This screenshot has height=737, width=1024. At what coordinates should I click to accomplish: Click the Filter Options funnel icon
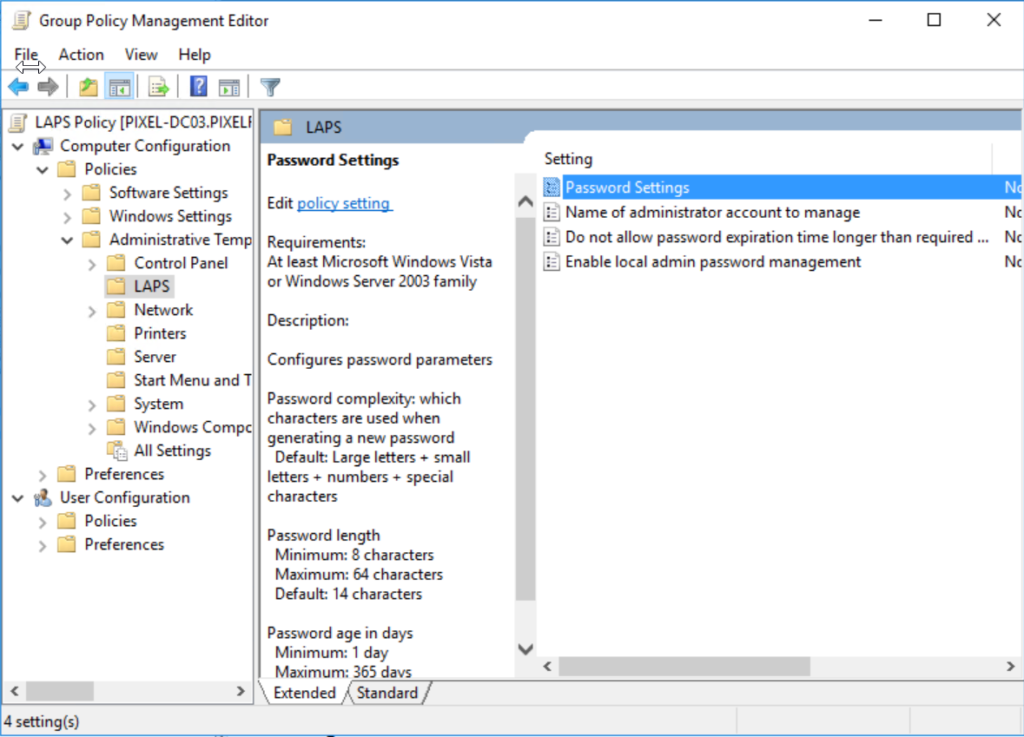270,86
